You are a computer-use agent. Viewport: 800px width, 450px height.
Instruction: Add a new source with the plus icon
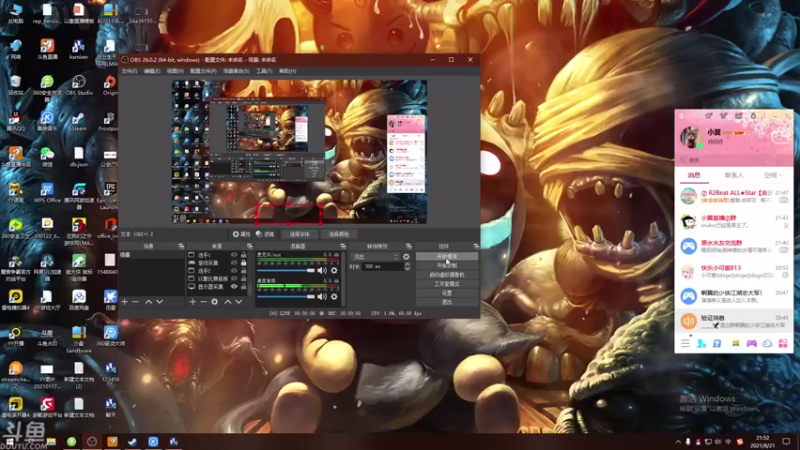(x=193, y=302)
